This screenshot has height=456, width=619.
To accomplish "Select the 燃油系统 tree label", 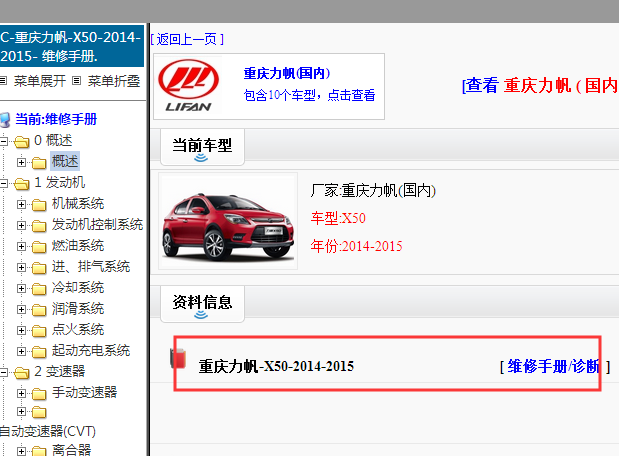I will pyautogui.click(x=78, y=246).
